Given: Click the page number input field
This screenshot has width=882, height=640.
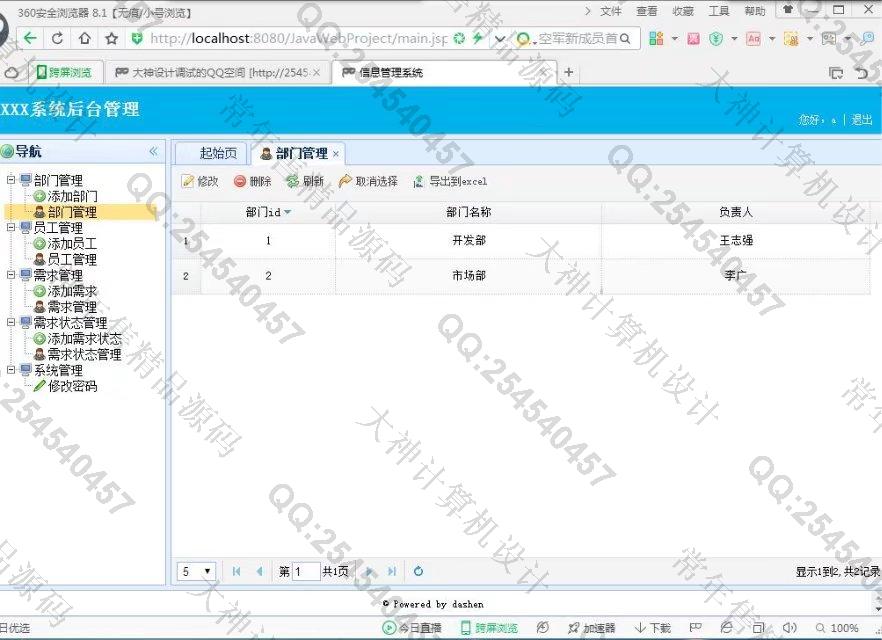Looking at the screenshot, I should click(306, 571).
